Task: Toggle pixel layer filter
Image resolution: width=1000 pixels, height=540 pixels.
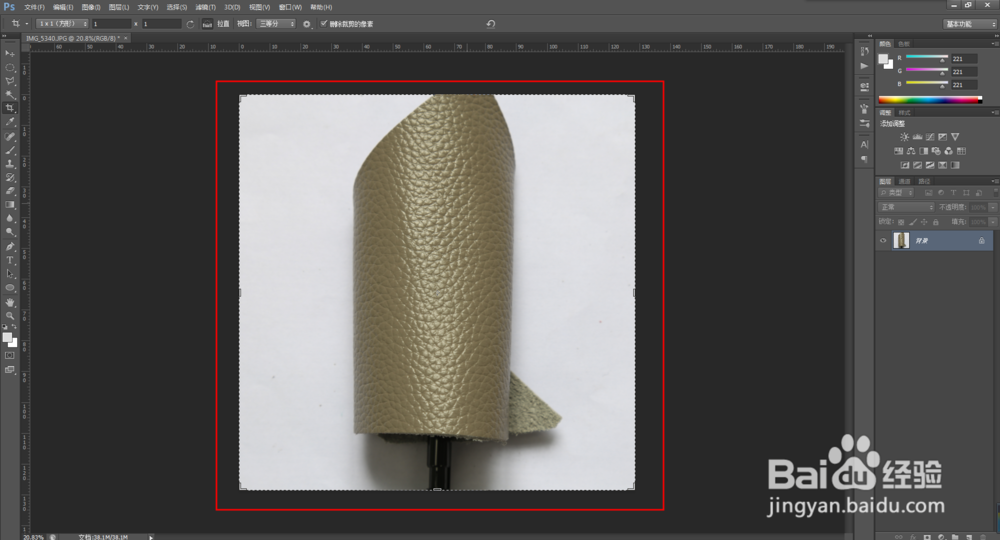Action: pyautogui.click(x=929, y=193)
